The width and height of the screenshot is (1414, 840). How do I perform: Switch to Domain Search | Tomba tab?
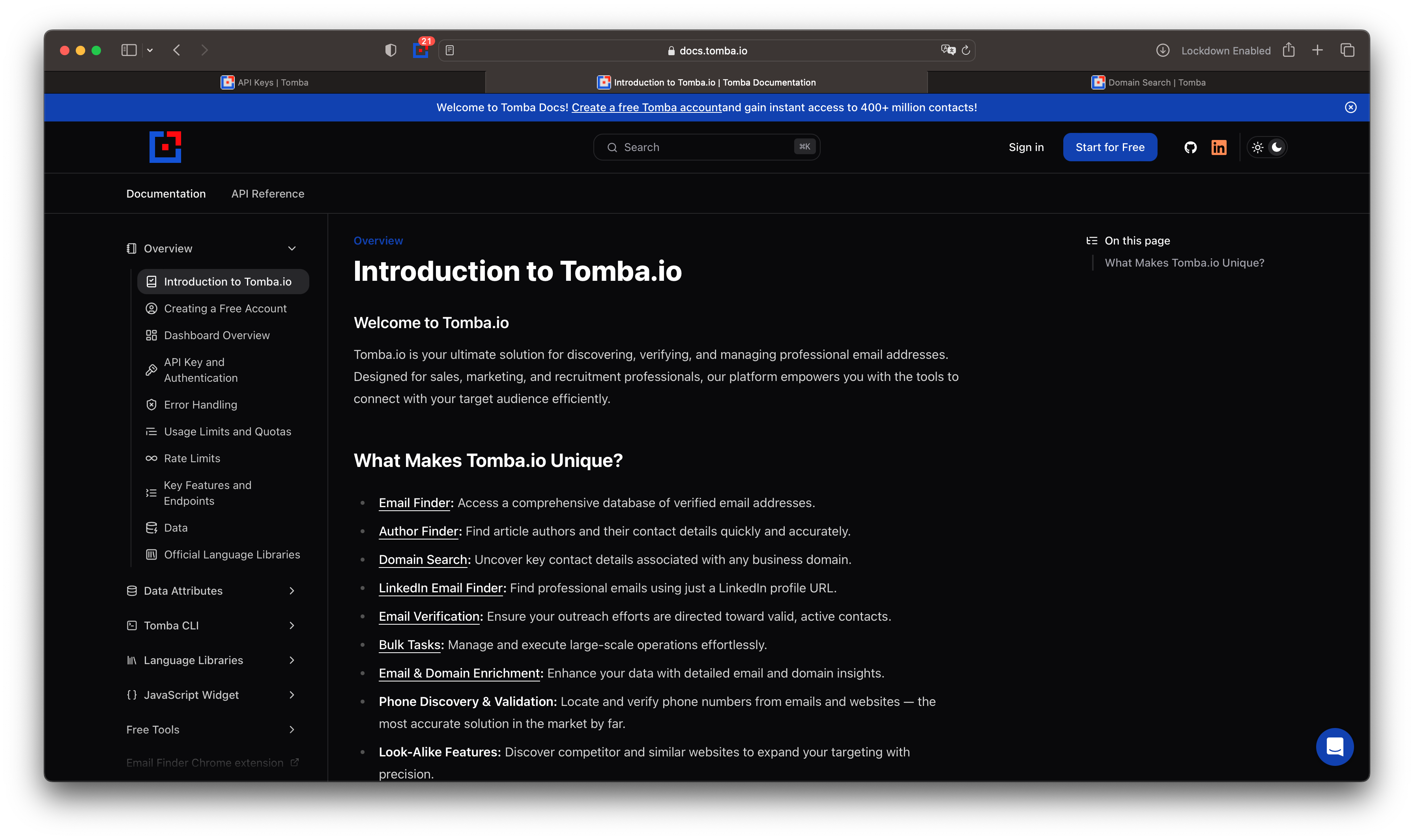pos(1148,83)
